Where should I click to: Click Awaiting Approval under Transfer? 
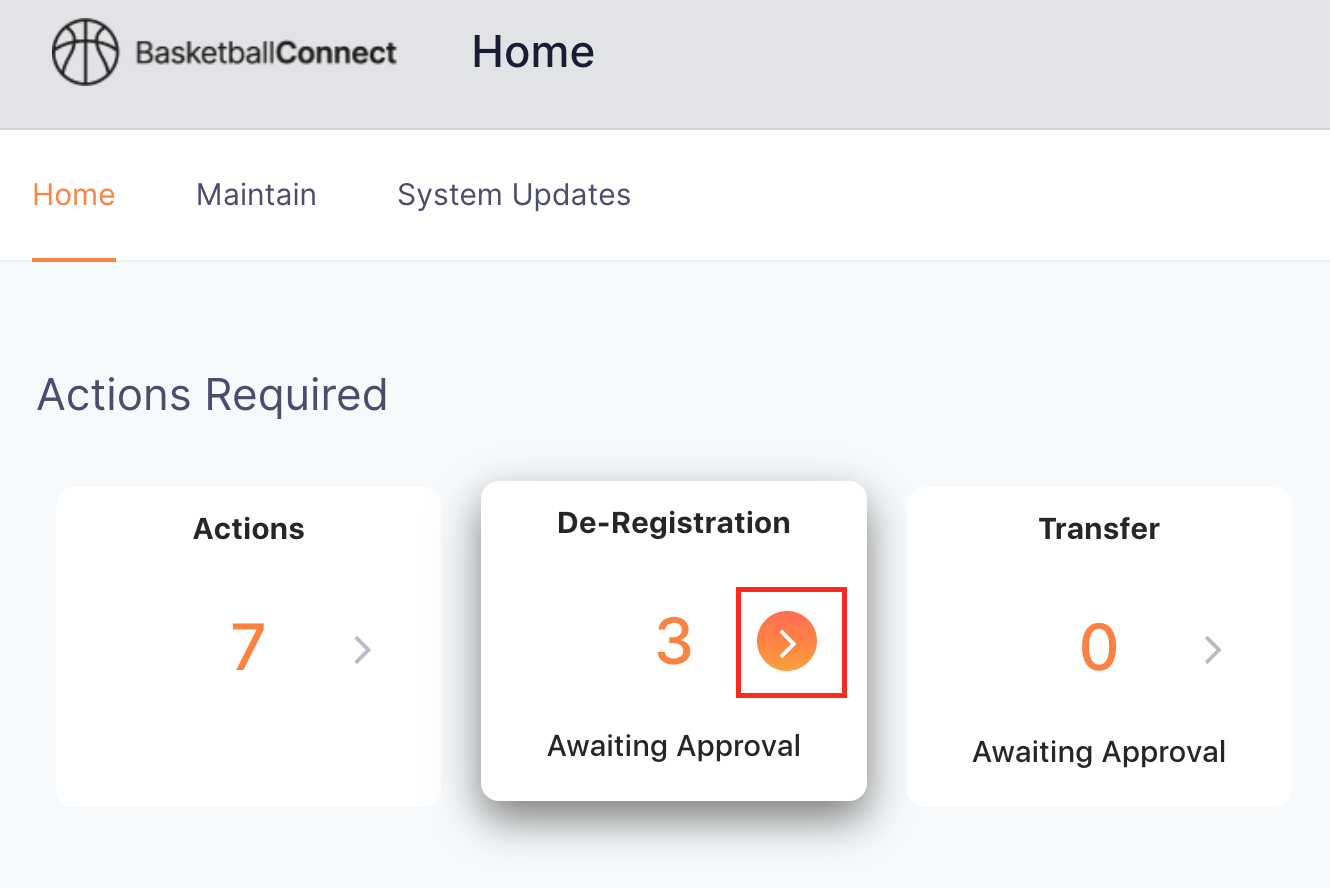click(x=1099, y=752)
